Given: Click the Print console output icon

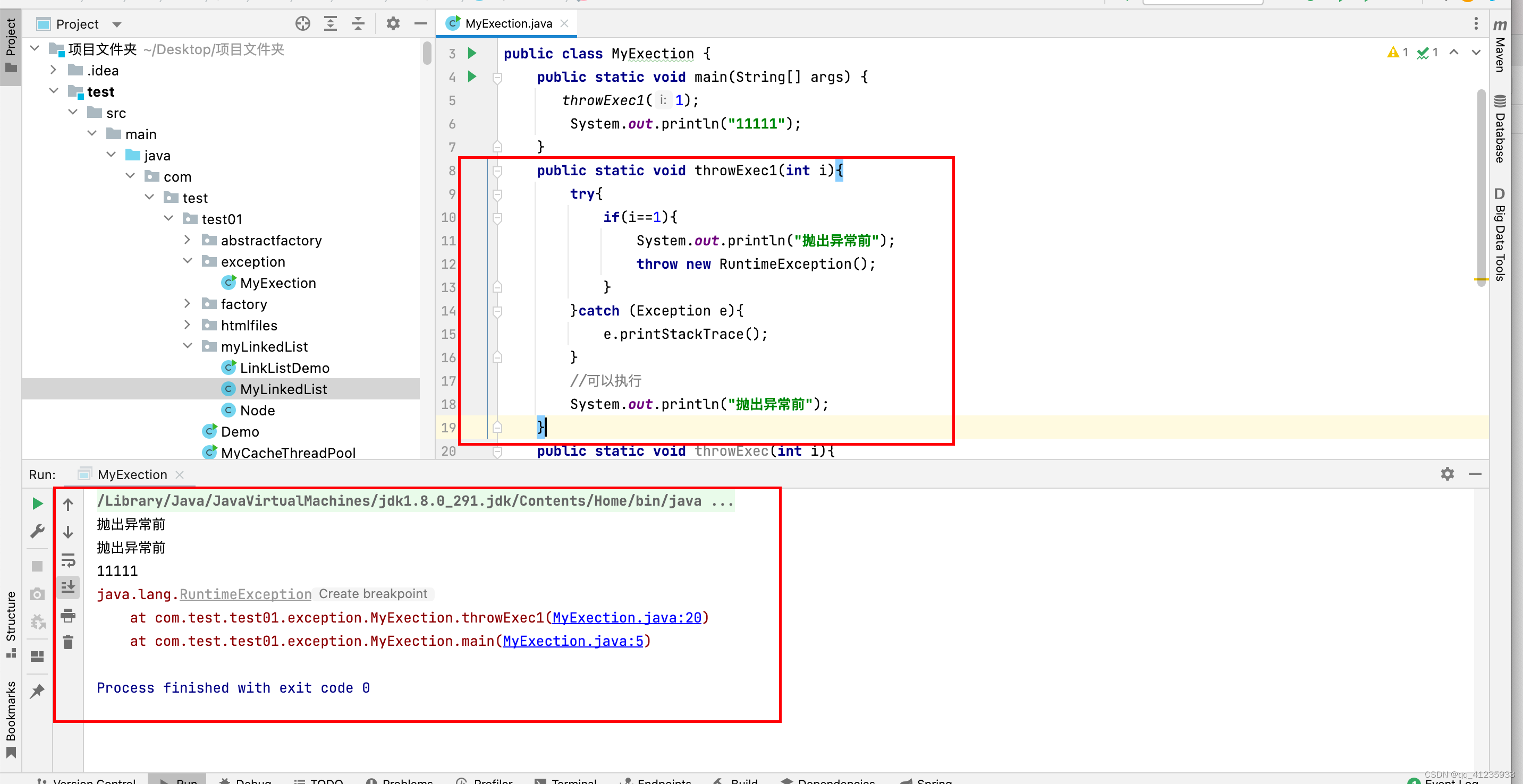Looking at the screenshot, I should click(68, 615).
